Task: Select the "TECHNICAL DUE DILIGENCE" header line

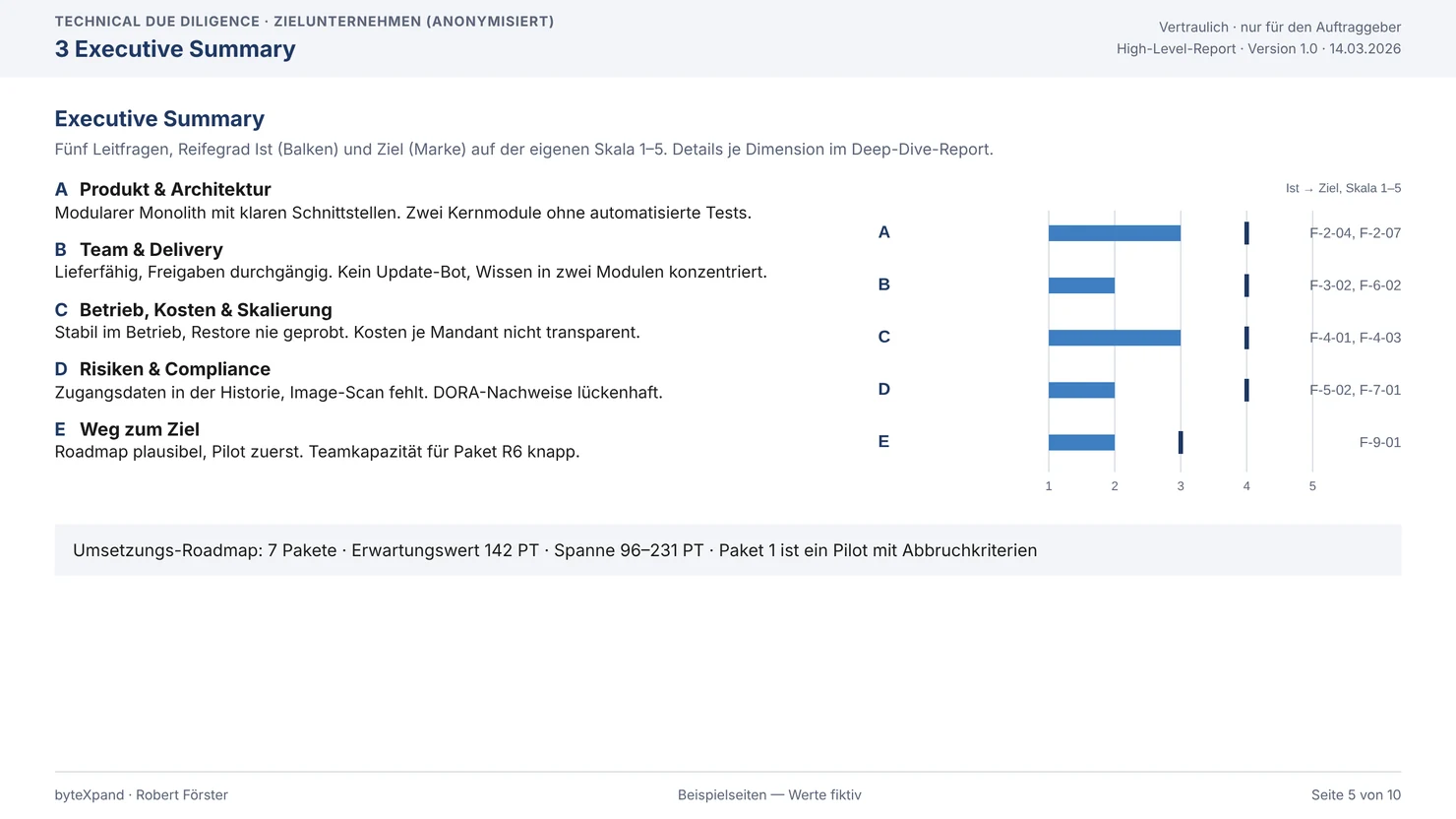Action: [x=305, y=22]
